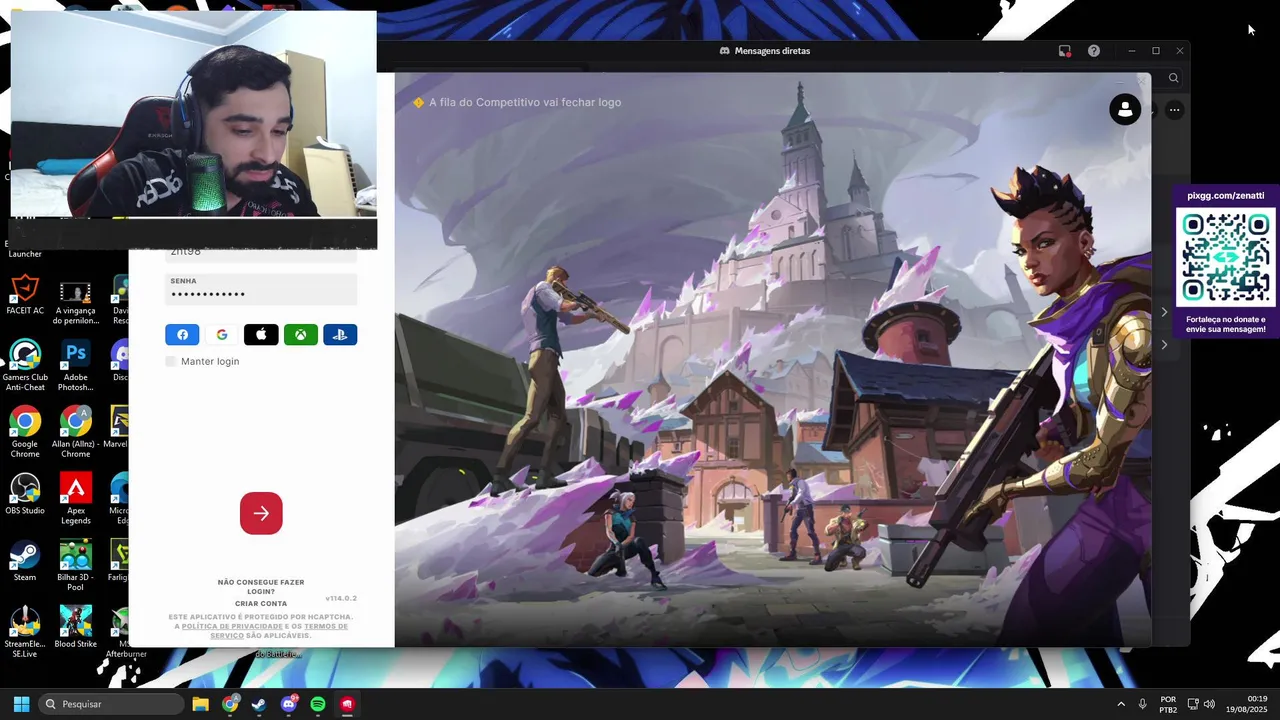Click the 'A fila do Competitivo vai fechar logo' notice
Screen dimensions: 1280x720
click(517, 102)
